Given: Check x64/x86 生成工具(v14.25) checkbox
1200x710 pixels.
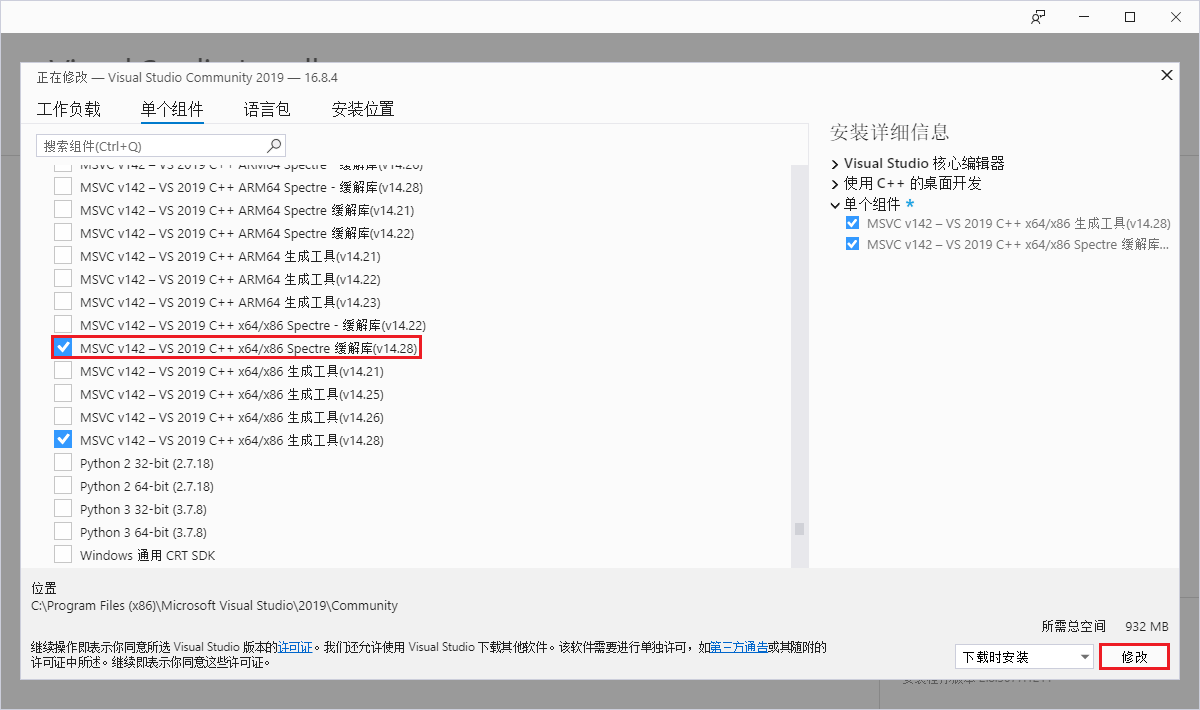Looking at the screenshot, I should click(63, 394).
